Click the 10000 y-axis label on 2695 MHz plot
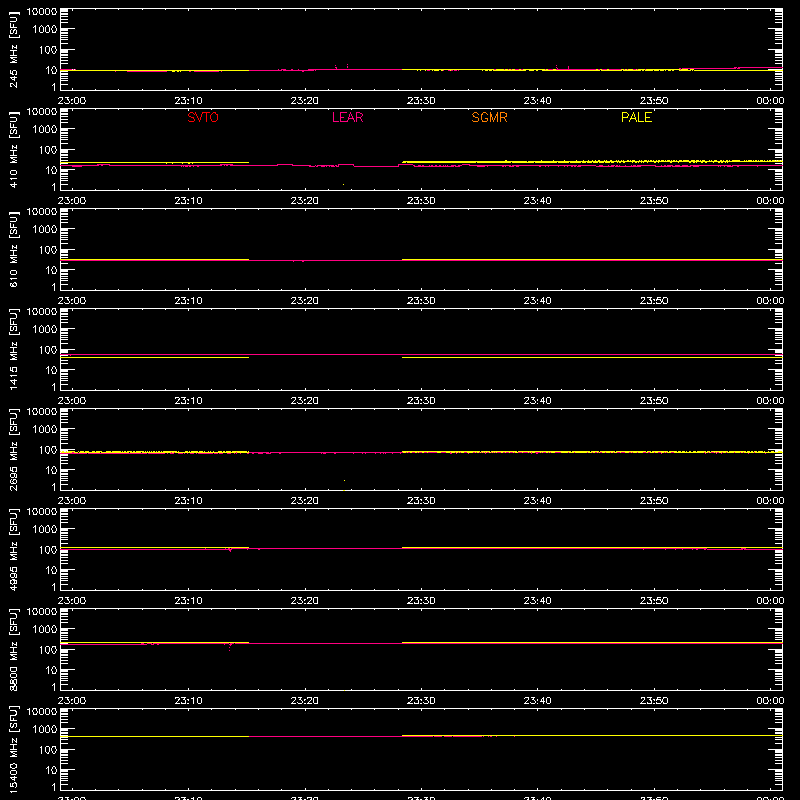The width and height of the screenshot is (800, 800). 42,412
